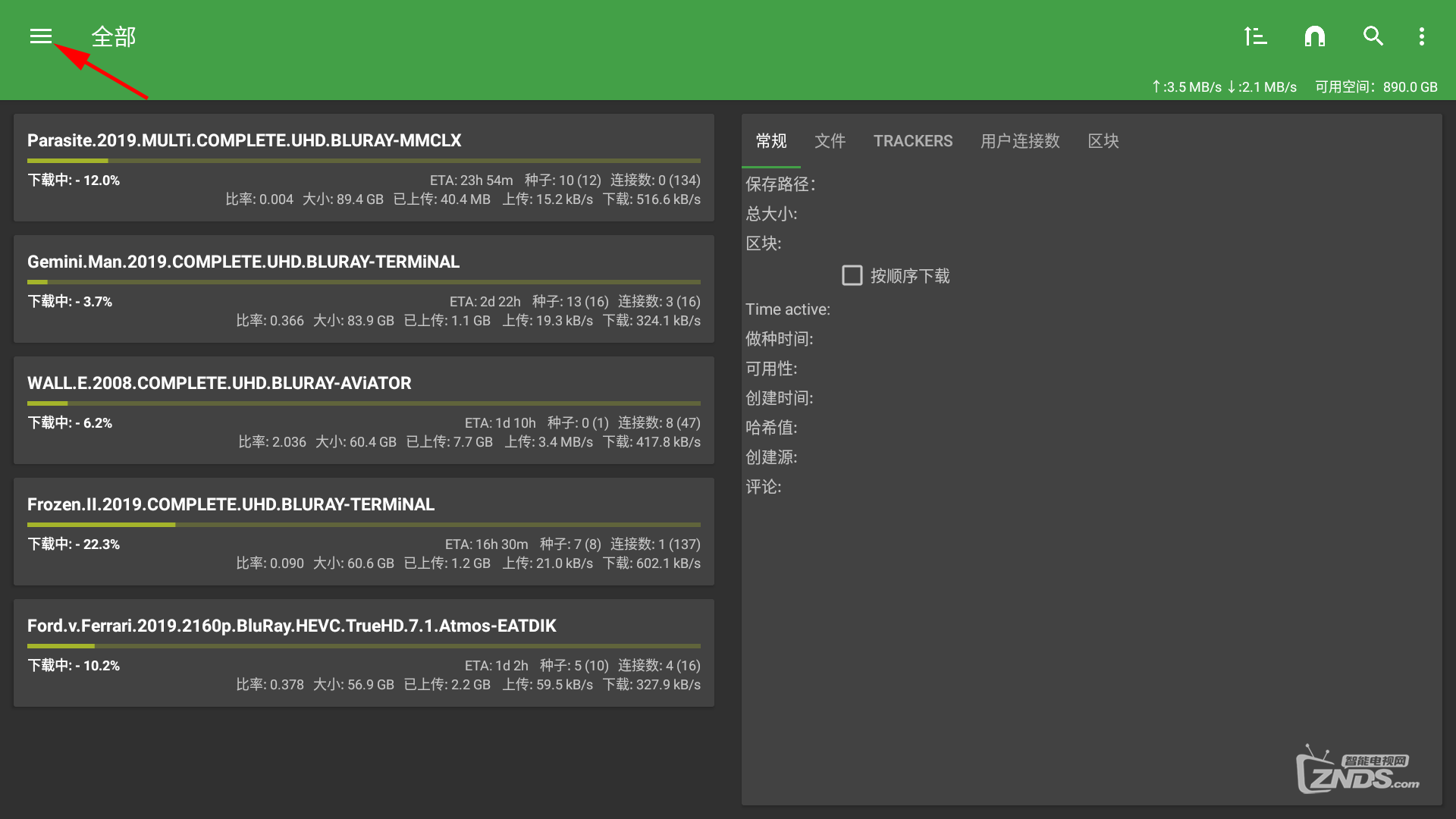Select the Gemini.Man.2019 torrent title
Screen dimensions: 1456x819
tap(243, 262)
